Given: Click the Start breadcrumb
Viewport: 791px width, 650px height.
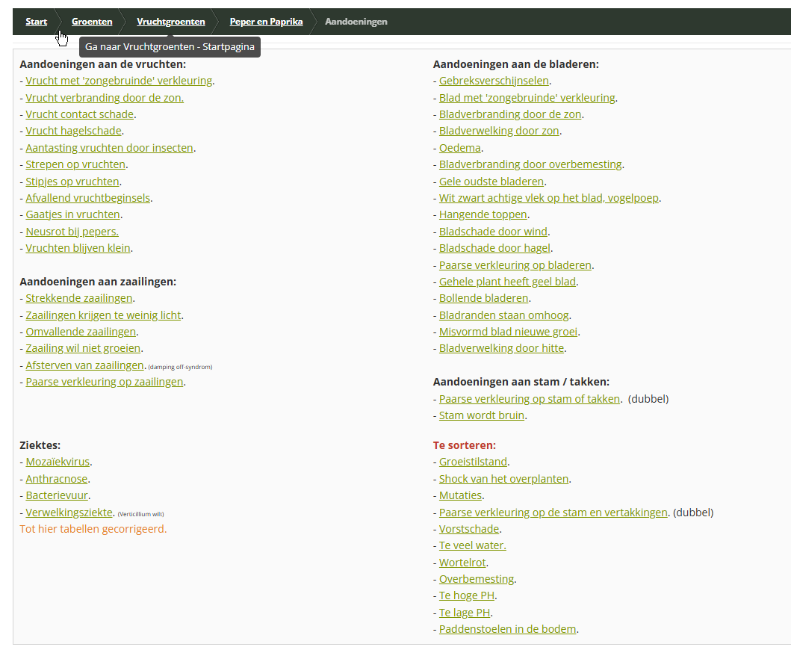Looking at the screenshot, I should click(36, 21).
